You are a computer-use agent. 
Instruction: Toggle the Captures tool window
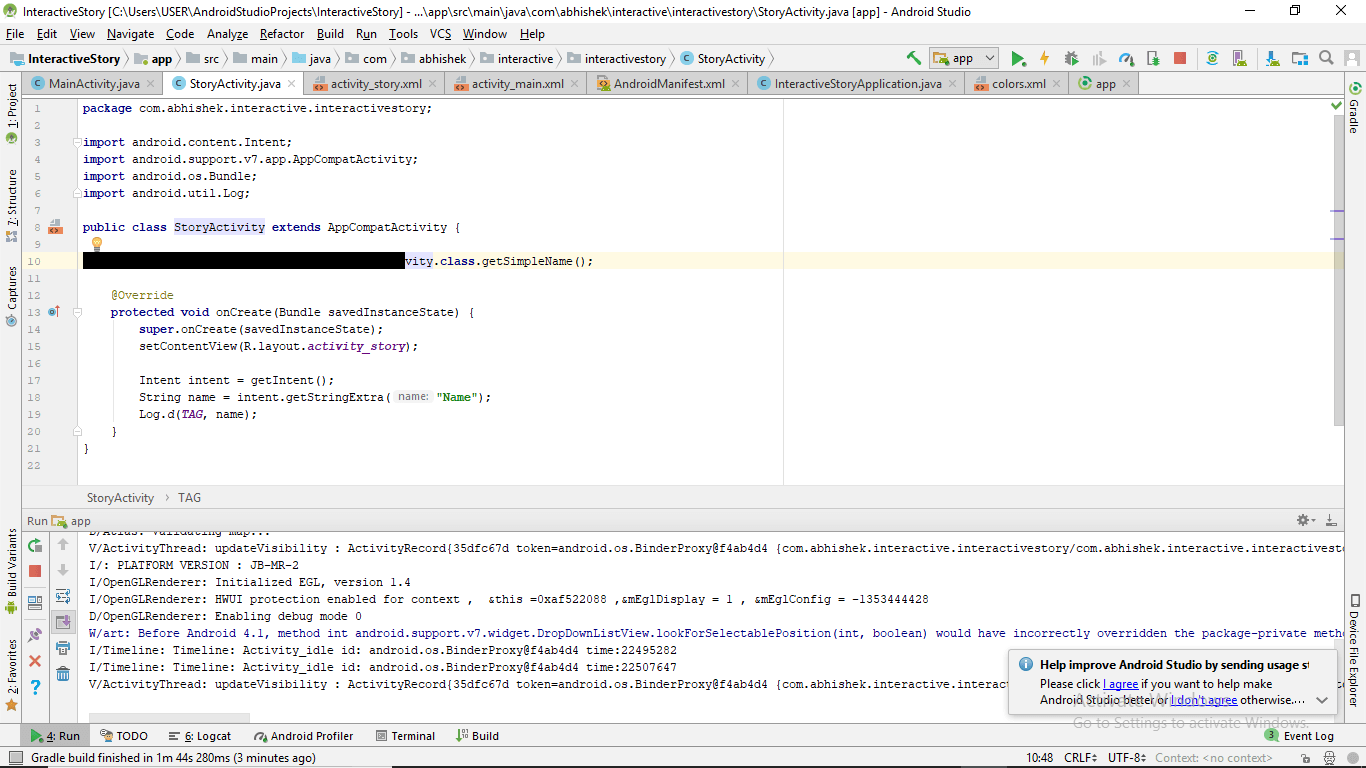point(12,296)
